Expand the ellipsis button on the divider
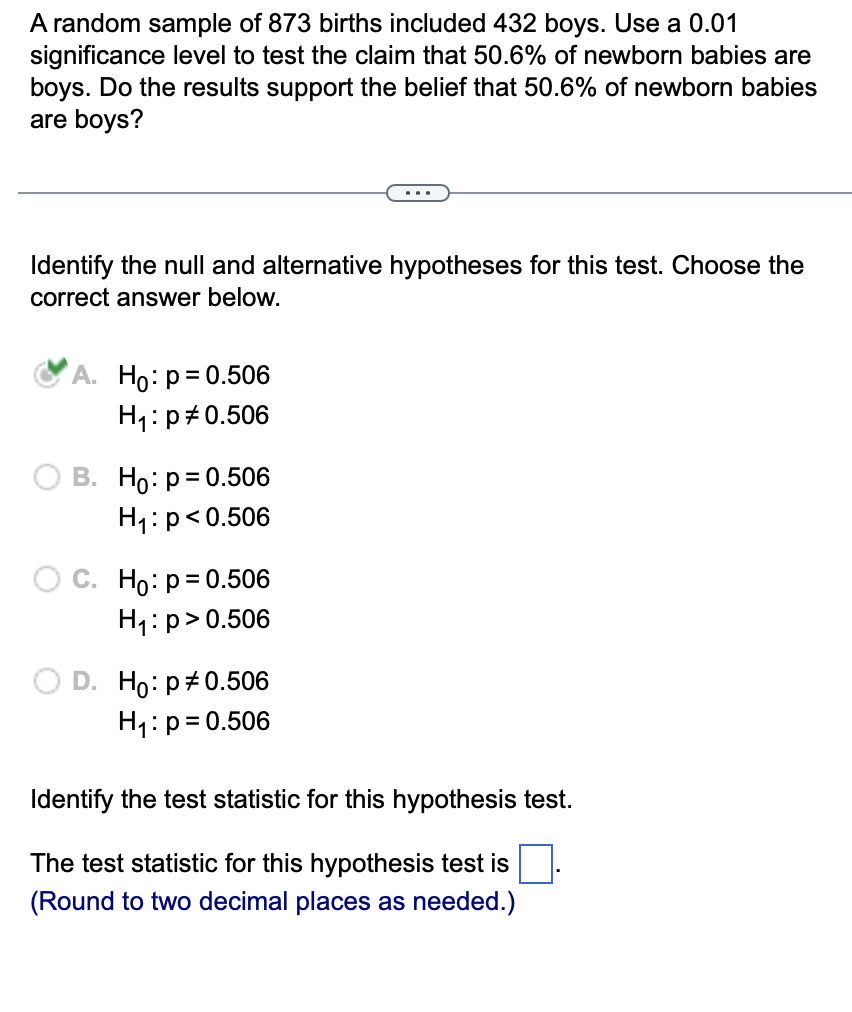Screen dimensions: 852x1012 [x=418, y=192]
